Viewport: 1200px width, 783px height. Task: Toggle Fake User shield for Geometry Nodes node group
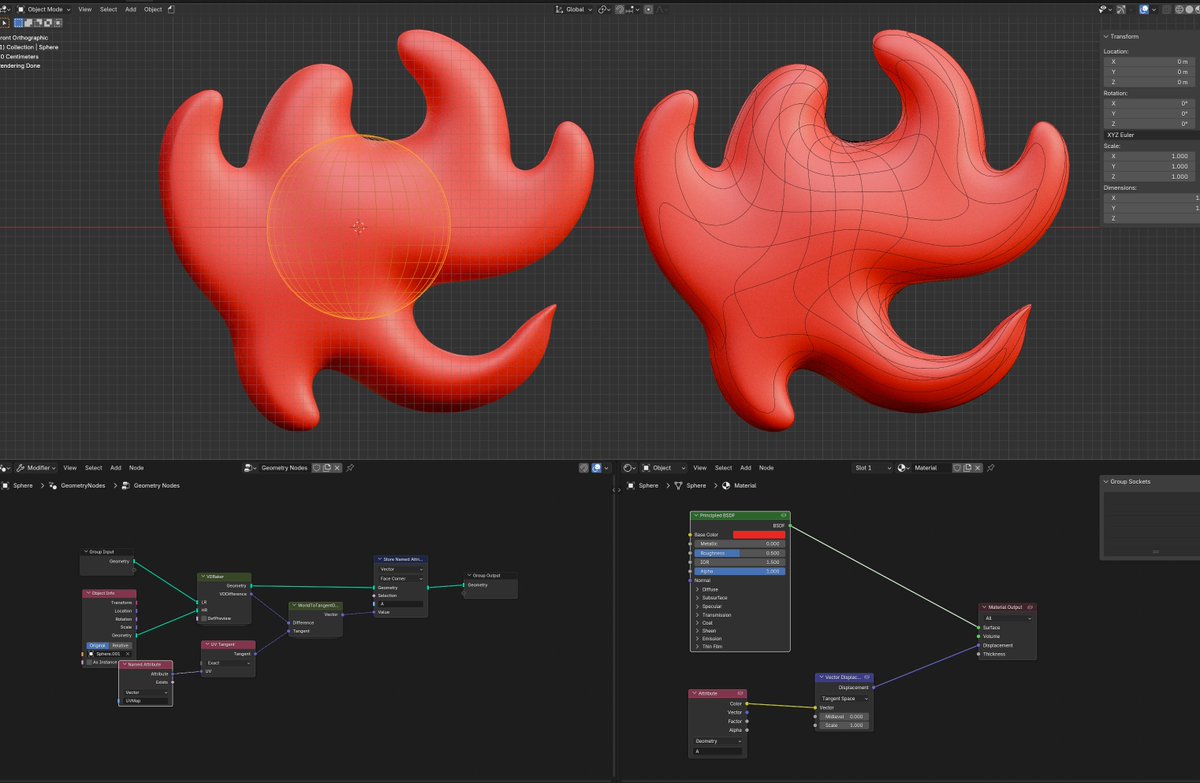(317, 468)
